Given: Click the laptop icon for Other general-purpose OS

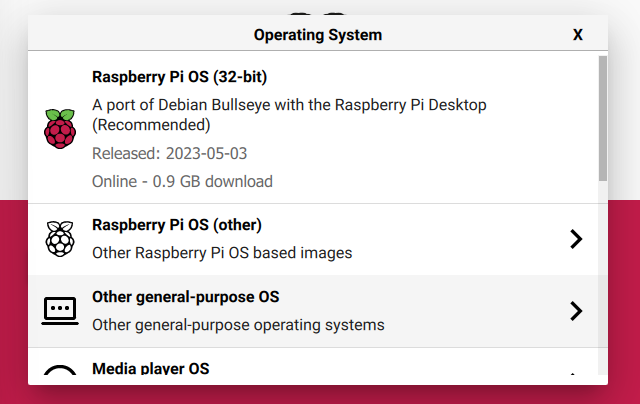Looking at the screenshot, I should [x=60, y=311].
